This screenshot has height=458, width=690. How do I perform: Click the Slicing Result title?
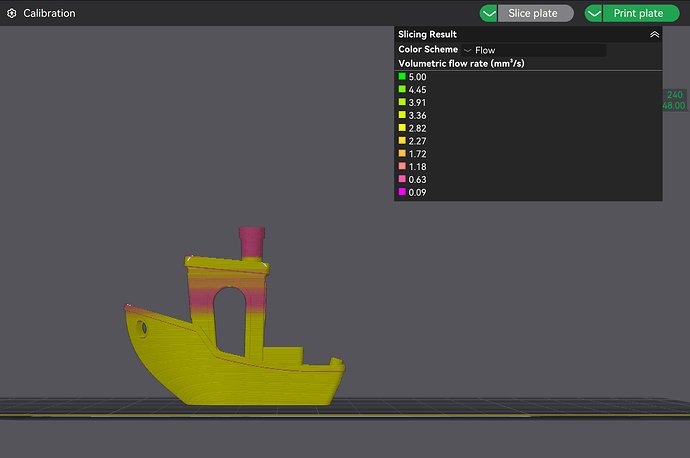tap(427, 34)
